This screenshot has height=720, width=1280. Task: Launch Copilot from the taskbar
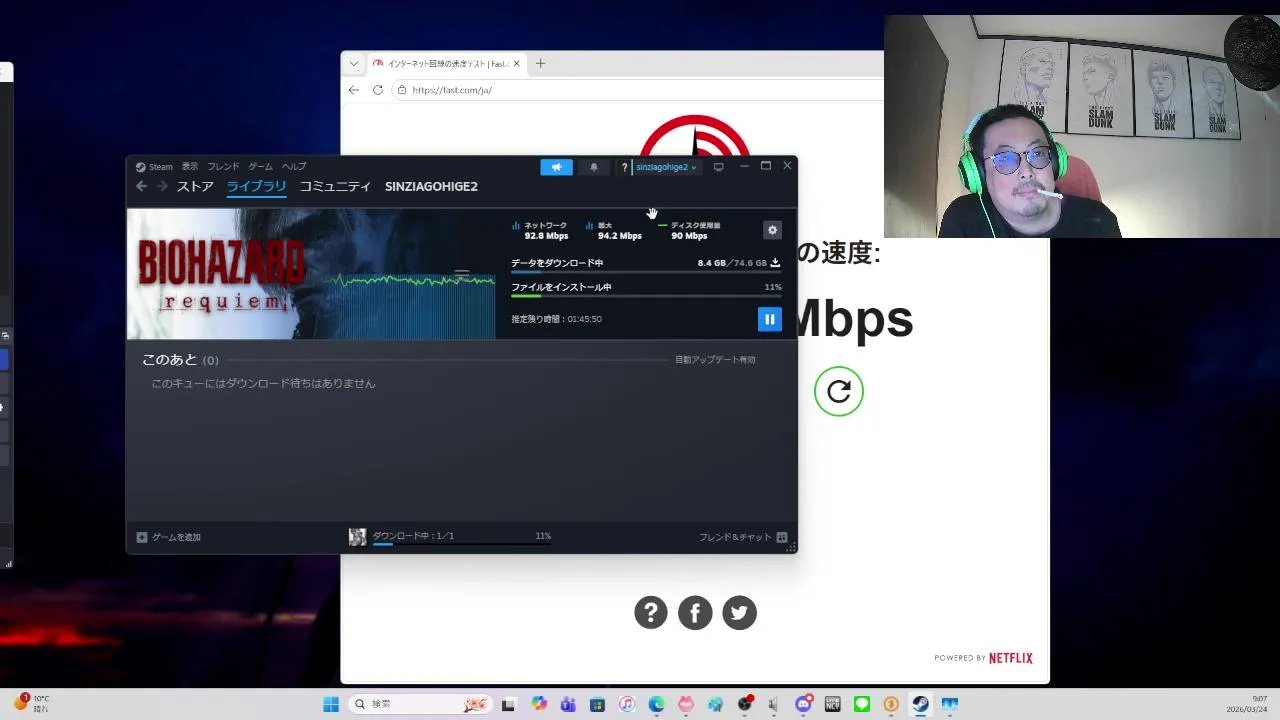[x=539, y=704]
